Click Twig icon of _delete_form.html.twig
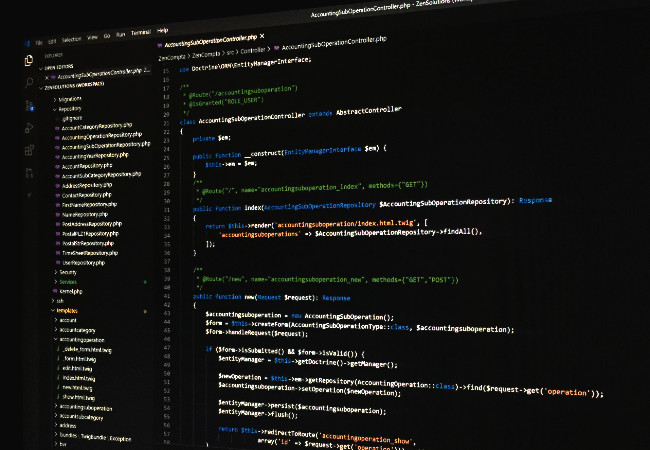 pyautogui.click(x=58, y=348)
